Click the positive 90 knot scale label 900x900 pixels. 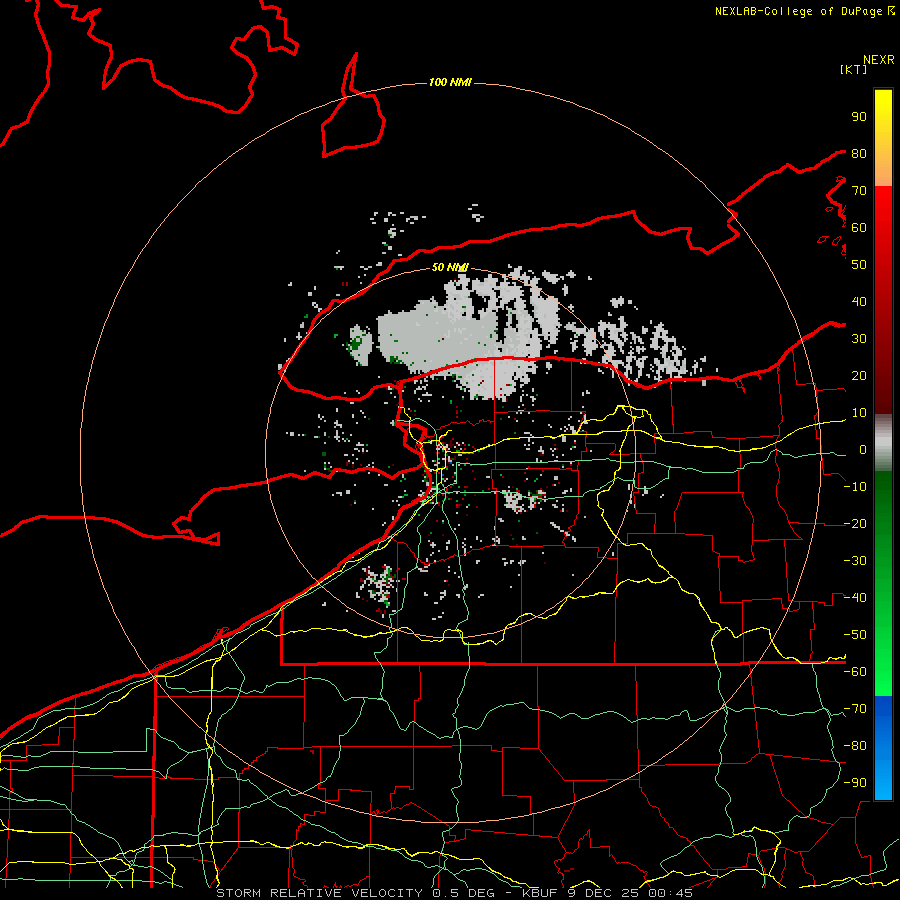click(x=859, y=117)
